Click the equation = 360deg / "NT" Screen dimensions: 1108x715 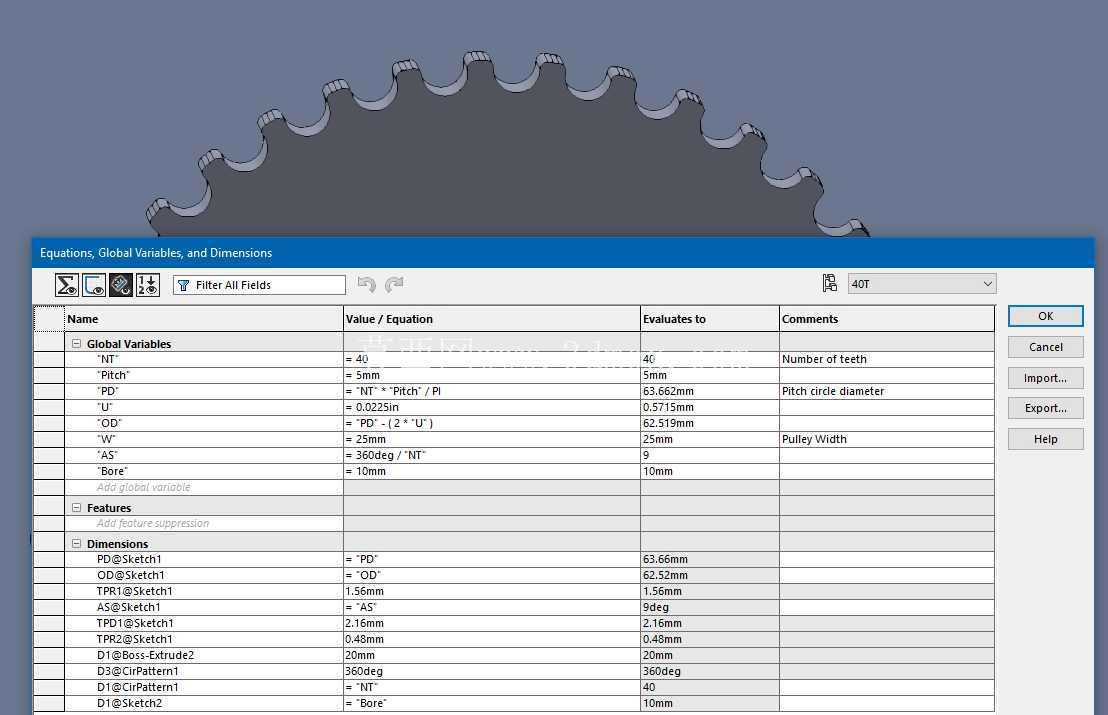pos(386,455)
